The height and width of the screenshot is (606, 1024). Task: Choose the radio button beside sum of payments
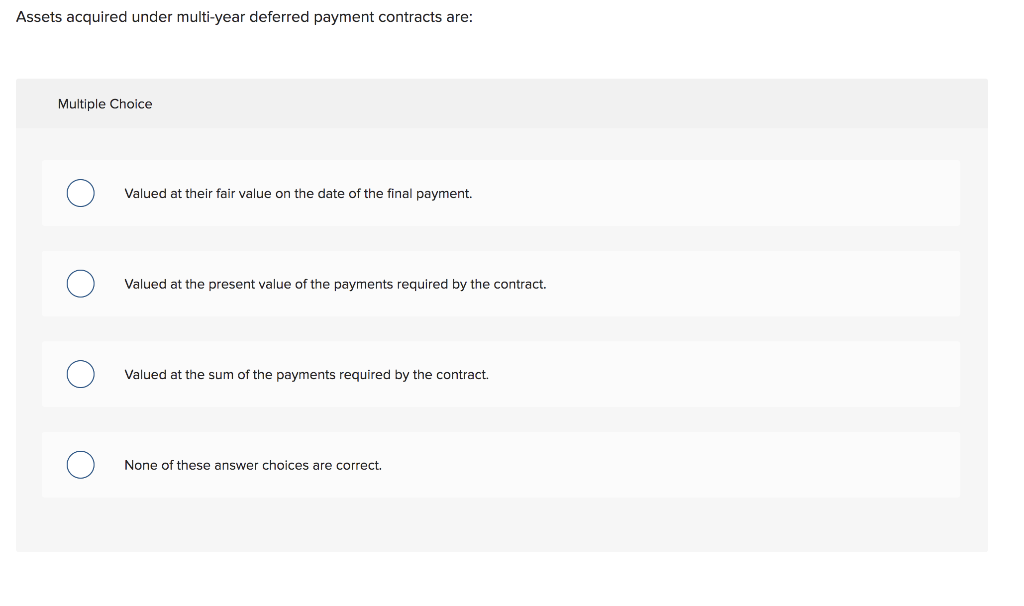point(80,374)
